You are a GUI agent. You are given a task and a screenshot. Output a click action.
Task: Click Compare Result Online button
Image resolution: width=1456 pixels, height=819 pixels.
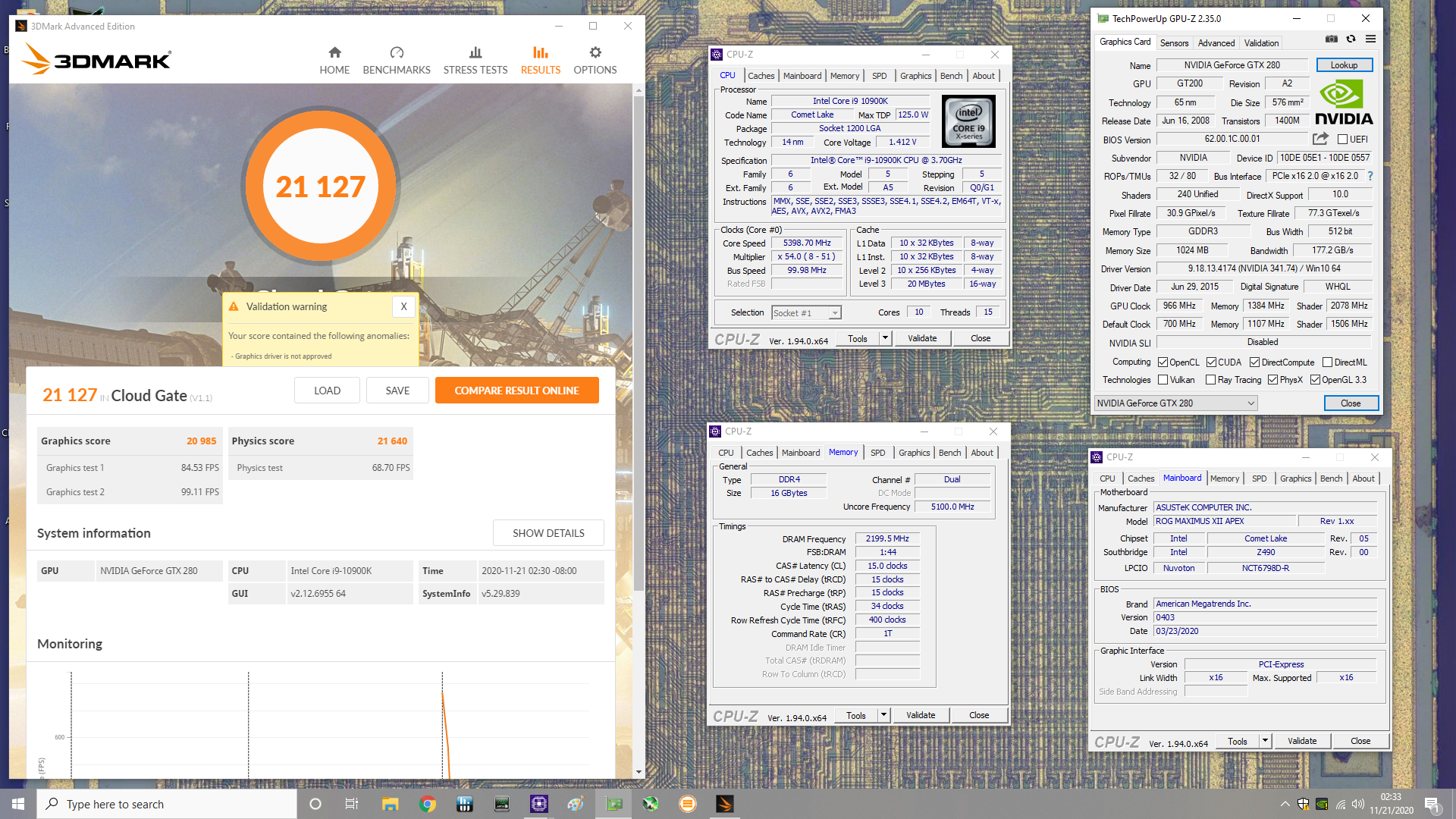[x=516, y=391]
